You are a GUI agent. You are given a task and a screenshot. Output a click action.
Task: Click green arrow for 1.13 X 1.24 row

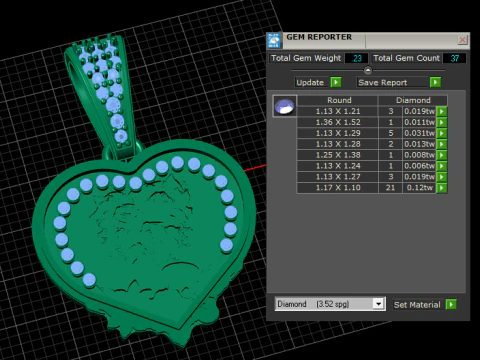[x=442, y=166]
